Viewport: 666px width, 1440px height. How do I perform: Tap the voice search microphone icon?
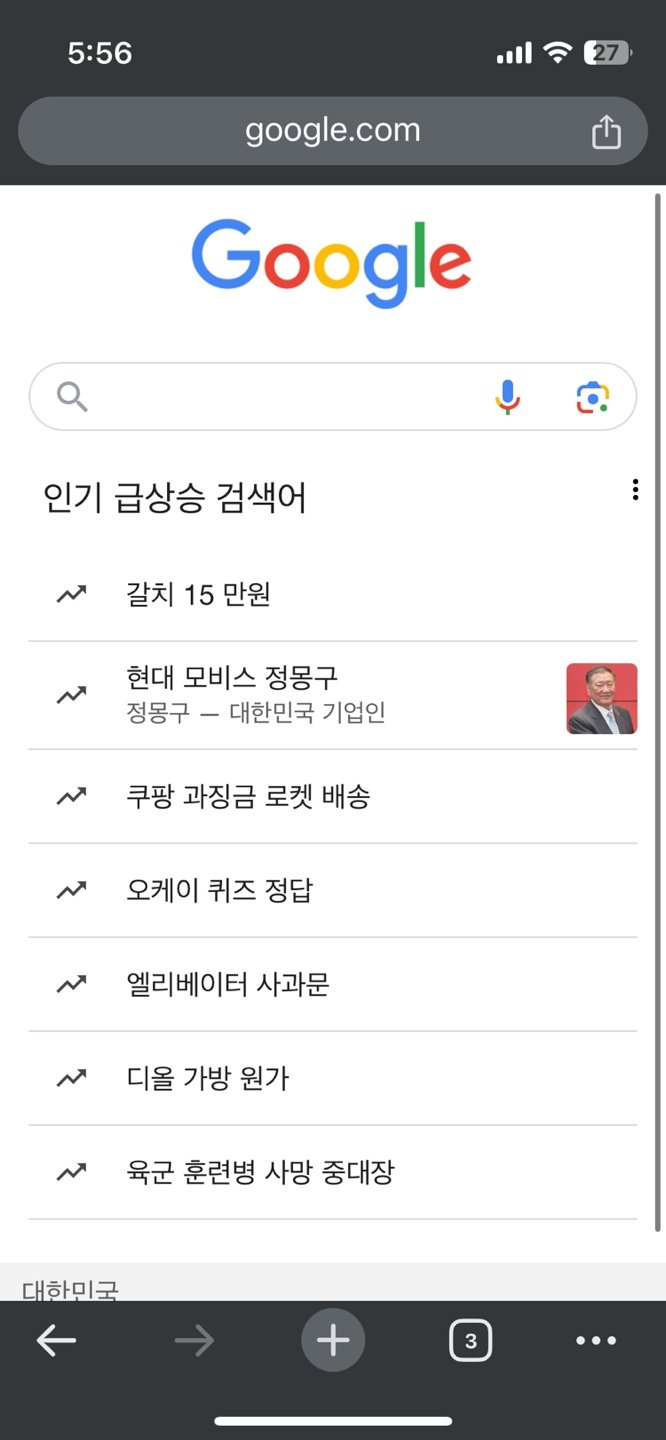[x=507, y=397]
